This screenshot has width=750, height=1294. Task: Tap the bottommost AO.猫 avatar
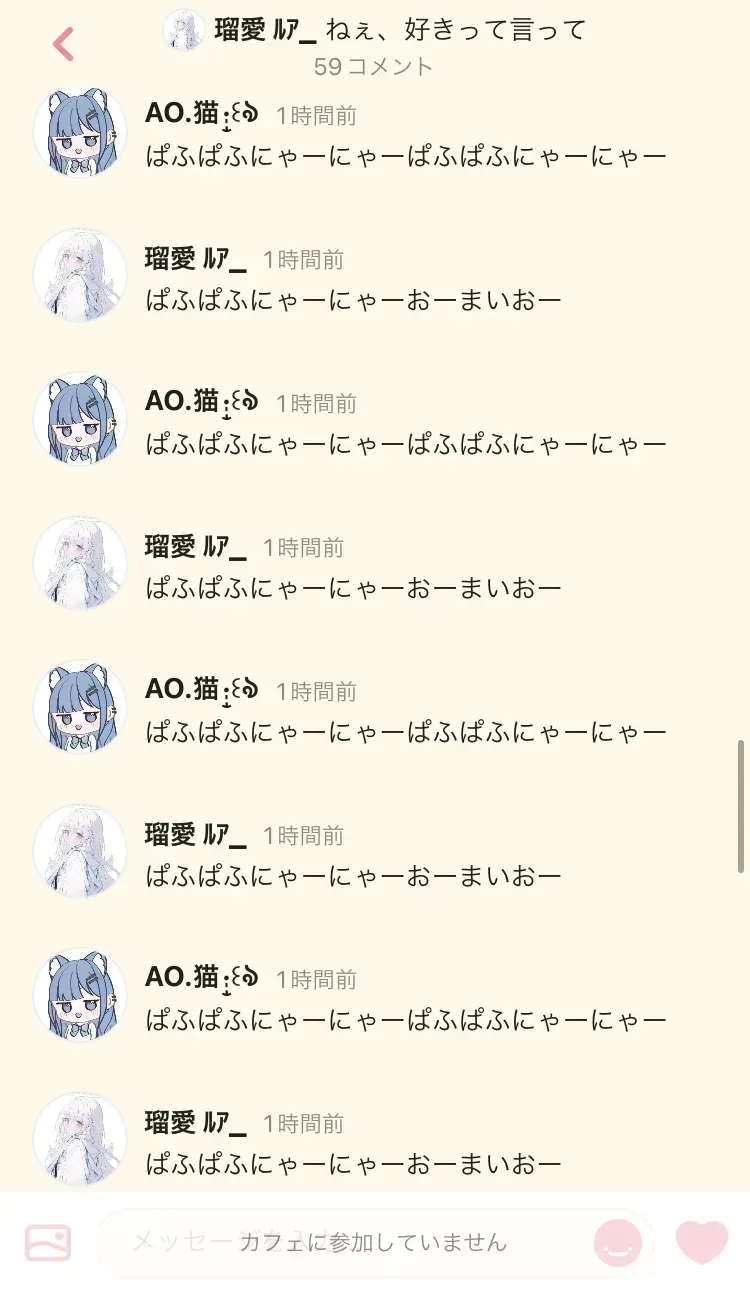[x=80, y=995]
